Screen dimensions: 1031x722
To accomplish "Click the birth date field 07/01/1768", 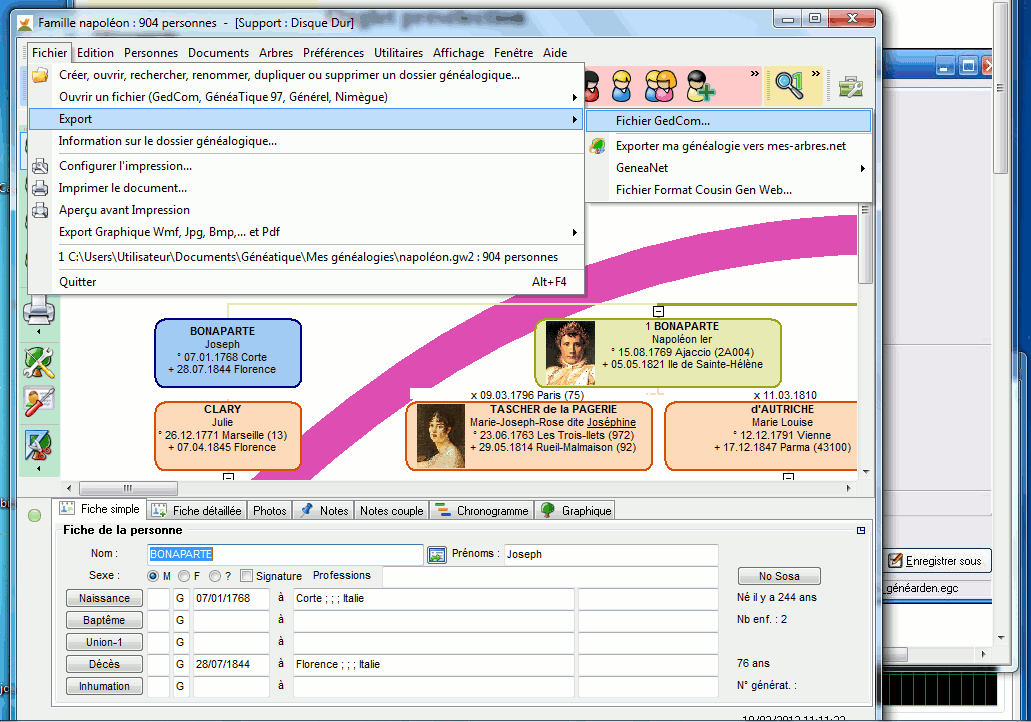I will click(231, 598).
